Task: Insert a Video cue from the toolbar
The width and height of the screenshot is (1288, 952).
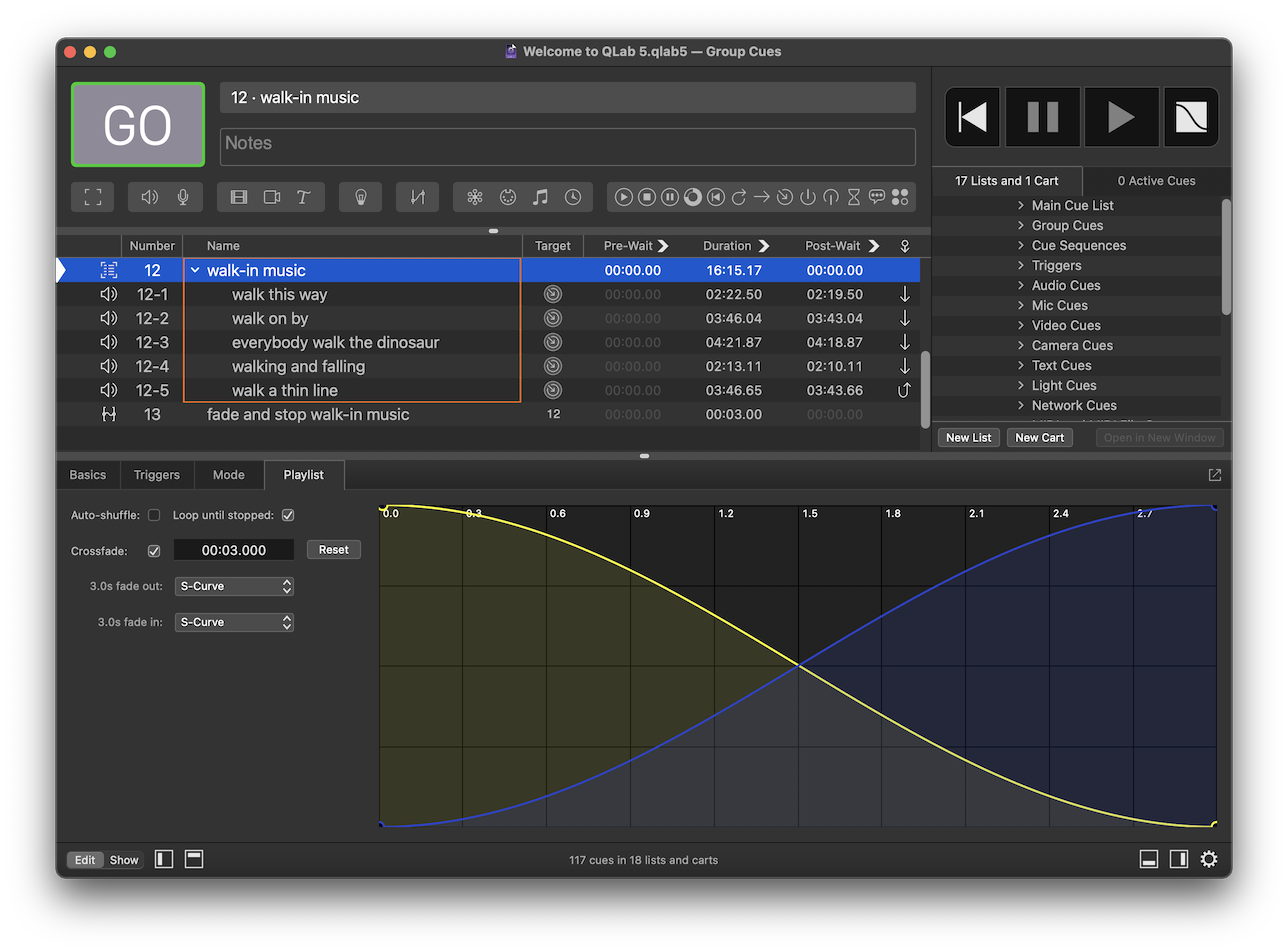Action: [238, 196]
